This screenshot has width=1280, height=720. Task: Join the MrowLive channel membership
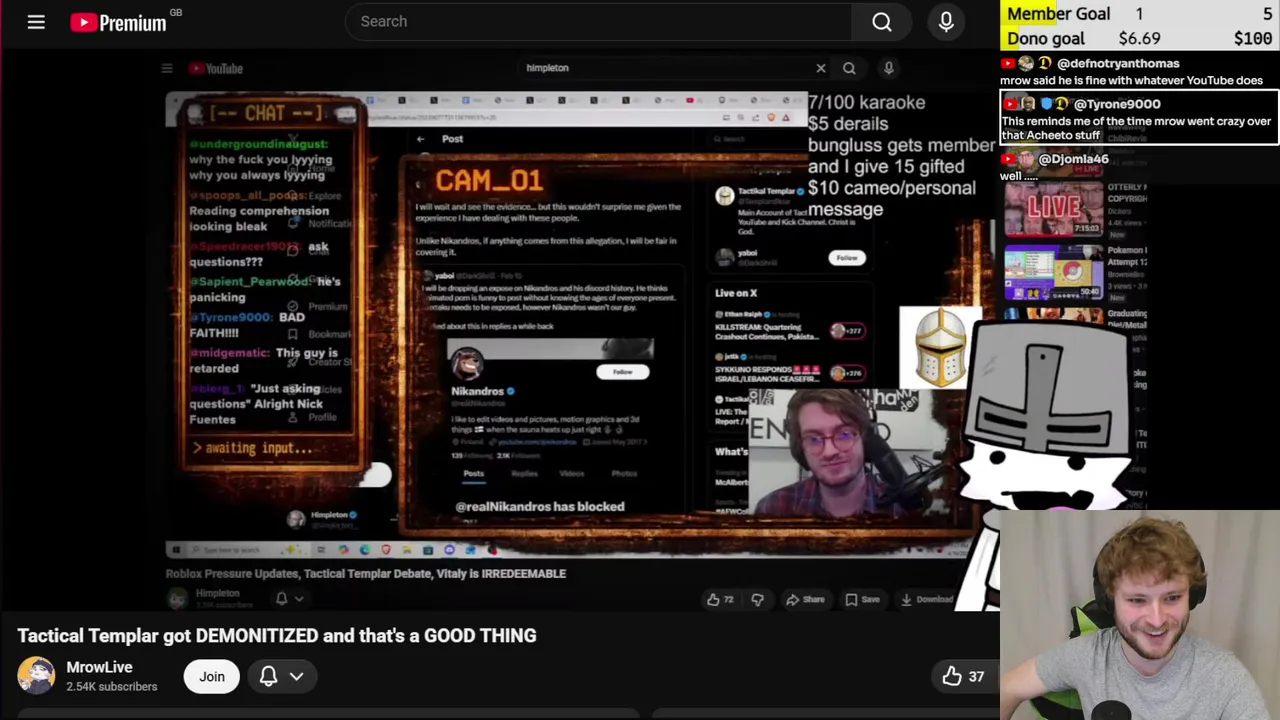pyautogui.click(x=211, y=676)
